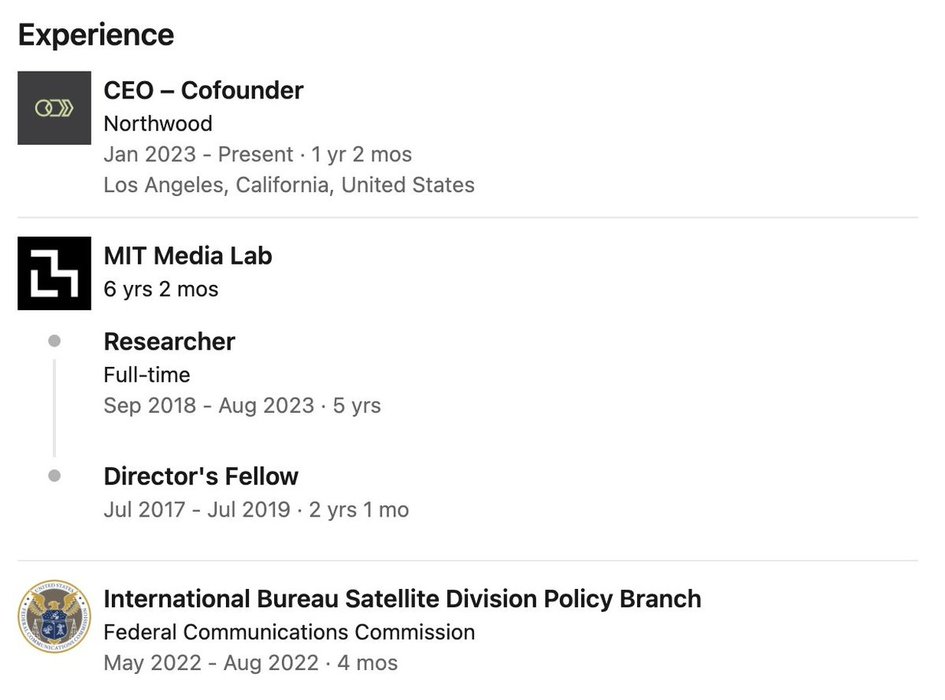This screenshot has height=700, width=945.
Task: Click the timeline dot beside Director's Fellow
Action: point(54,476)
